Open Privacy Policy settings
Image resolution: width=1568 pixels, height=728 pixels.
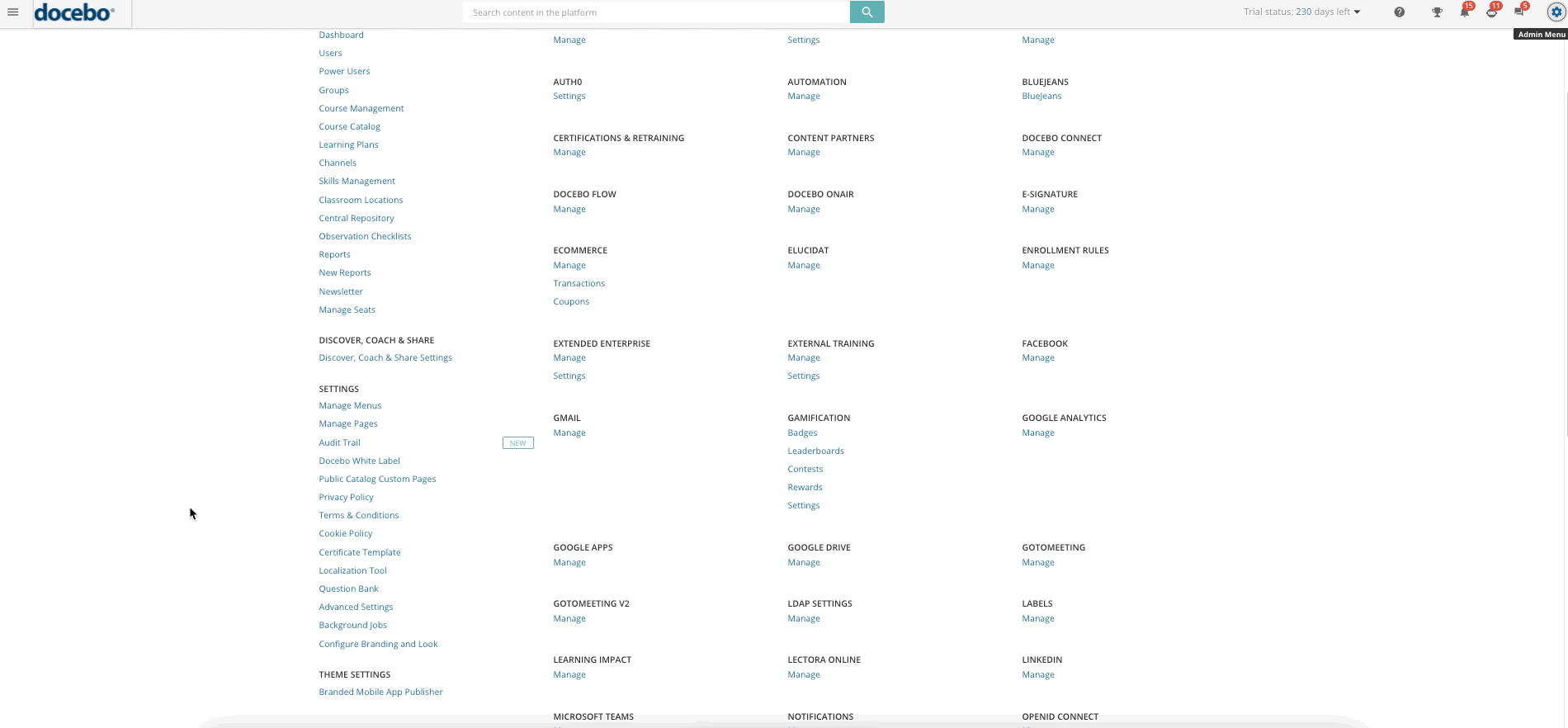[x=346, y=497]
